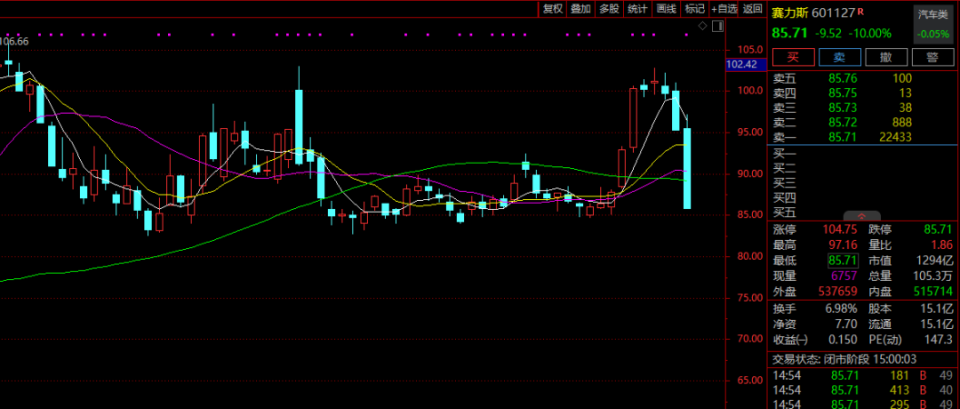This screenshot has height=409, width=960.
Task: Click the 买五 bid row label
Action: [785, 213]
